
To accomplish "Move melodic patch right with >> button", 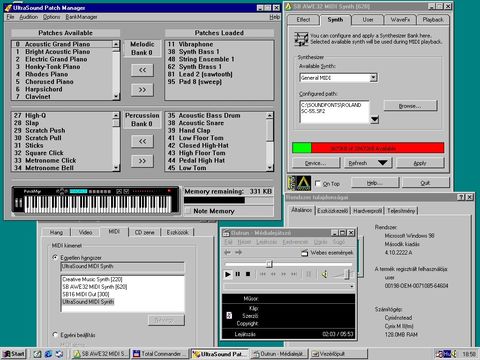I will [142, 90].
